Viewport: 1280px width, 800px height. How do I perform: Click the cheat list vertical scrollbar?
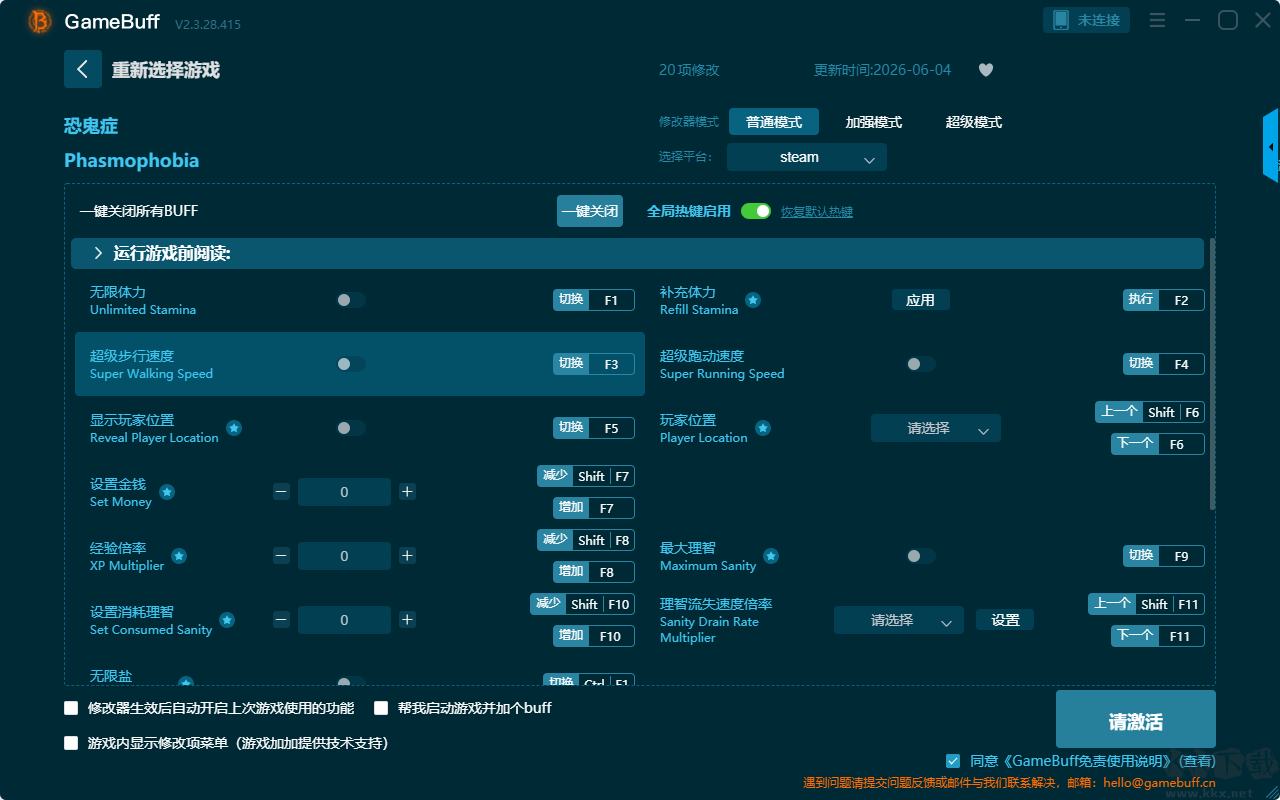(x=1213, y=374)
